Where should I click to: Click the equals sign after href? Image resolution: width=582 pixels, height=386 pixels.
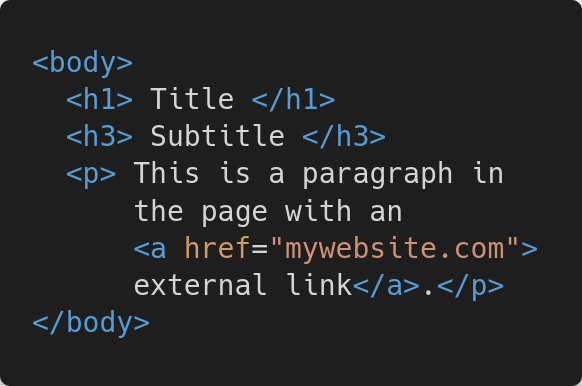[x=259, y=248]
